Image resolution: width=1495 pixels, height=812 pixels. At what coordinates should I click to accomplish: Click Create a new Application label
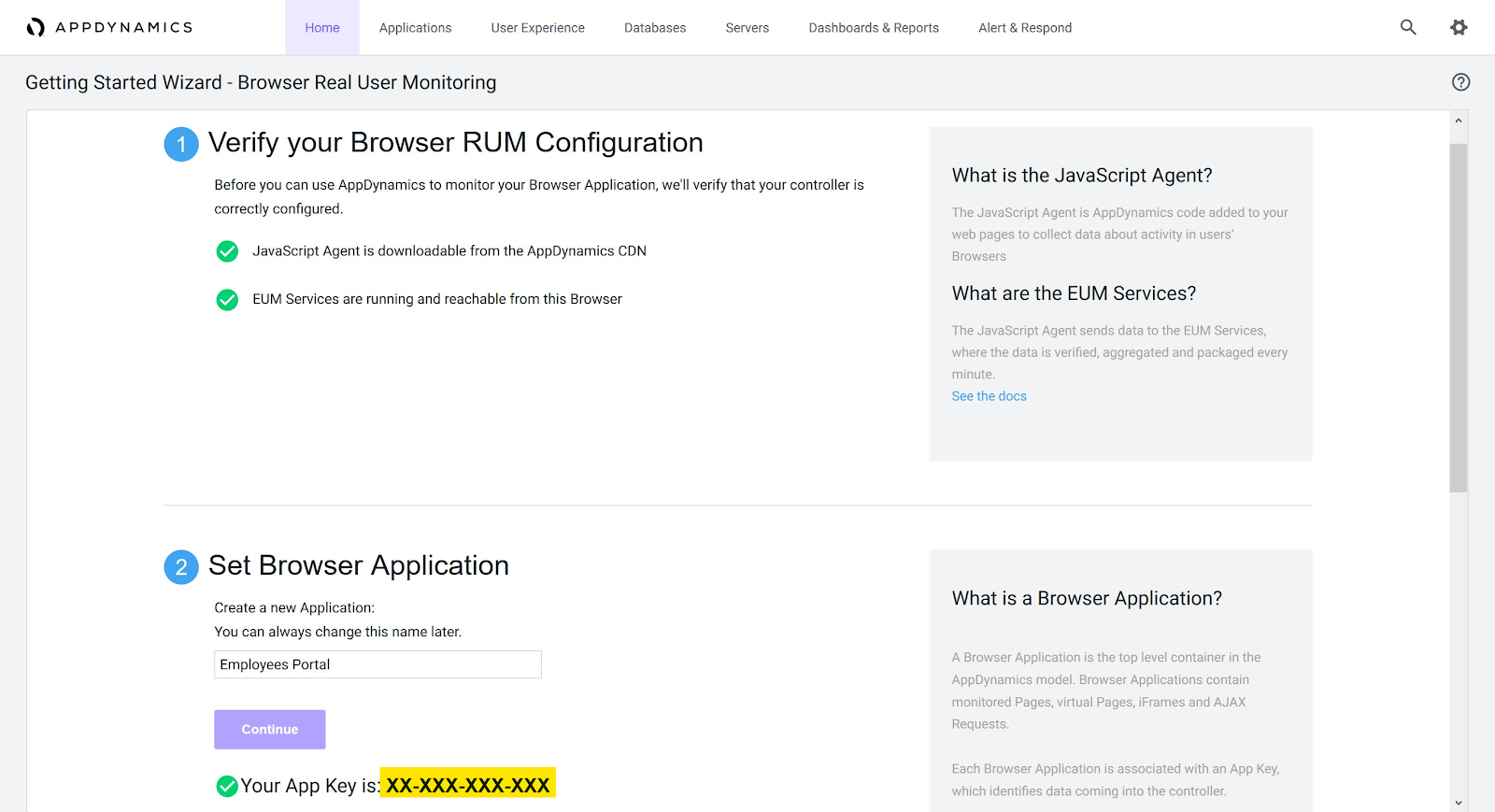tap(294, 607)
